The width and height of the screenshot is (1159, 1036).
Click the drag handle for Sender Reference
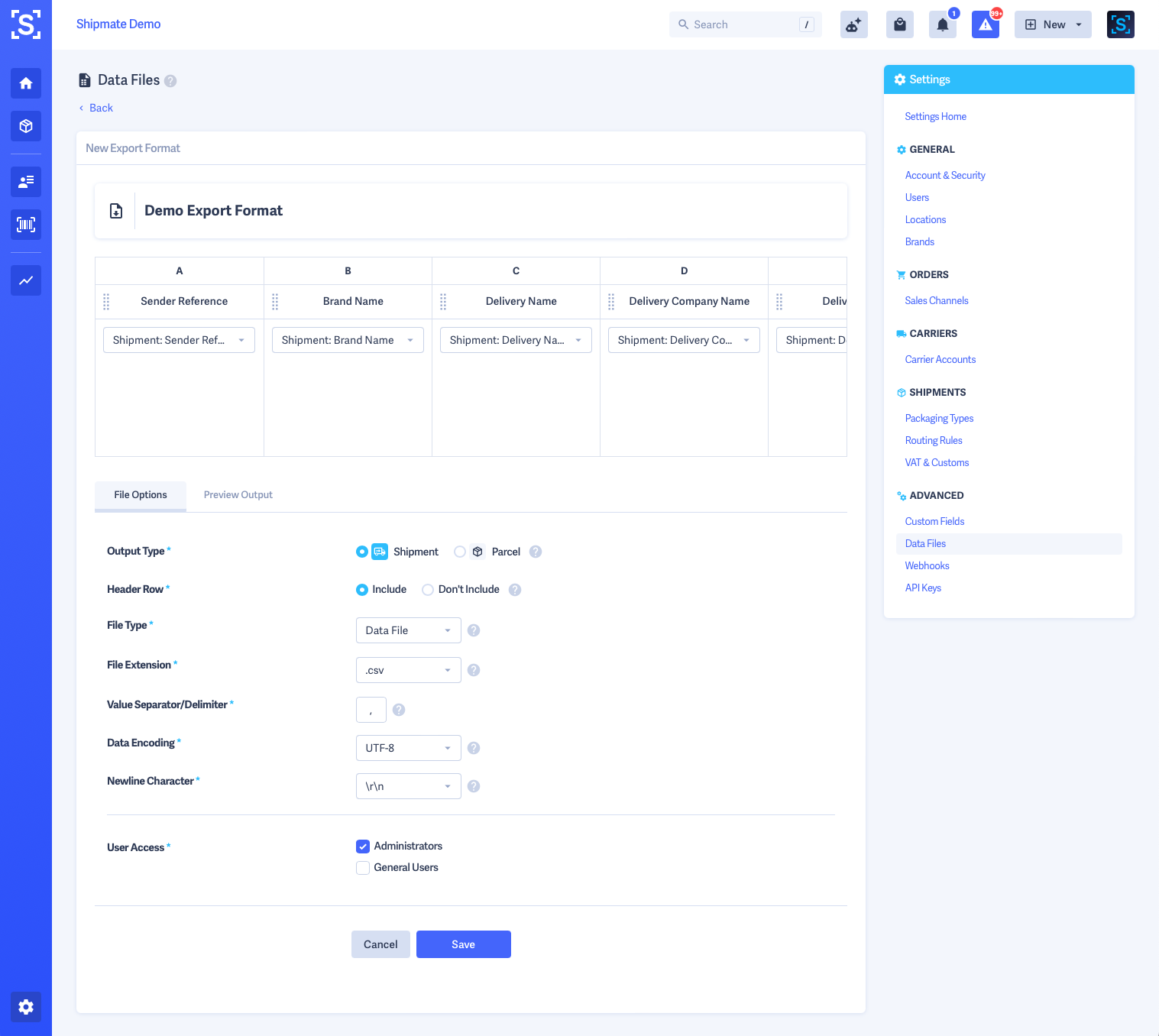coord(106,302)
